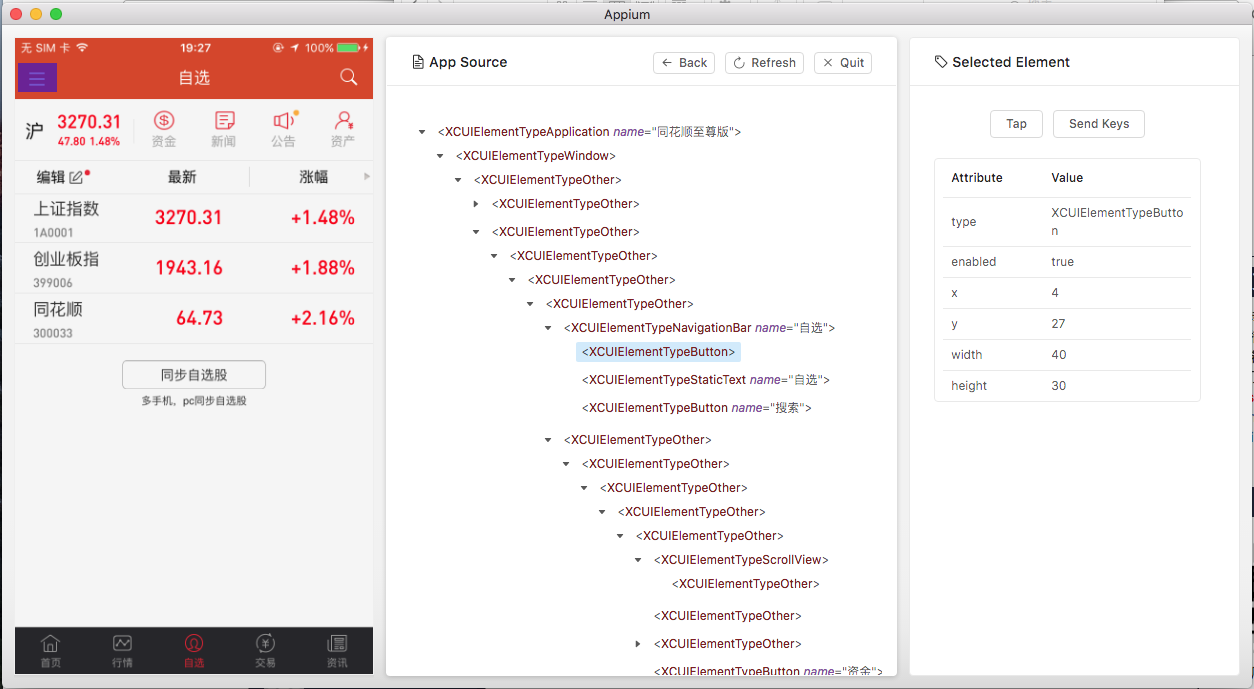Image resolution: width=1254 pixels, height=689 pixels.
Task: Click the +1.88% change value
Action: coord(323,268)
